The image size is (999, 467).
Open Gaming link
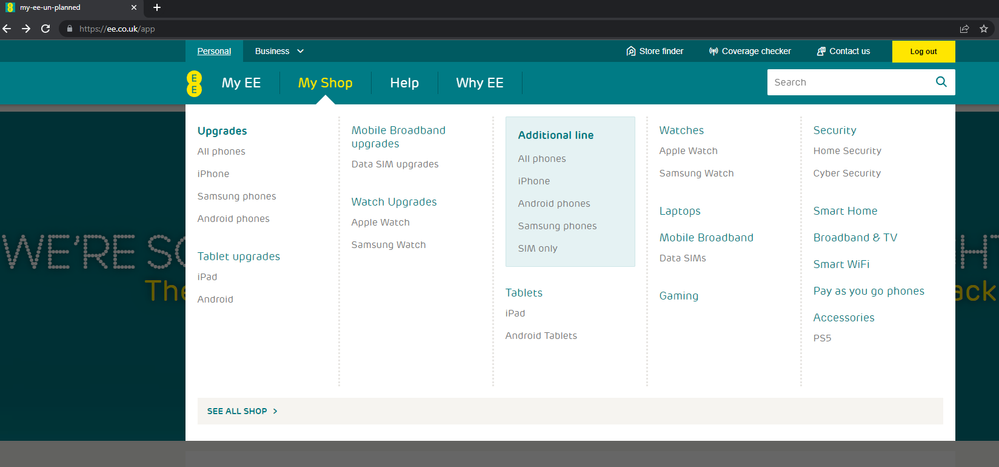[x=679, y=296]
